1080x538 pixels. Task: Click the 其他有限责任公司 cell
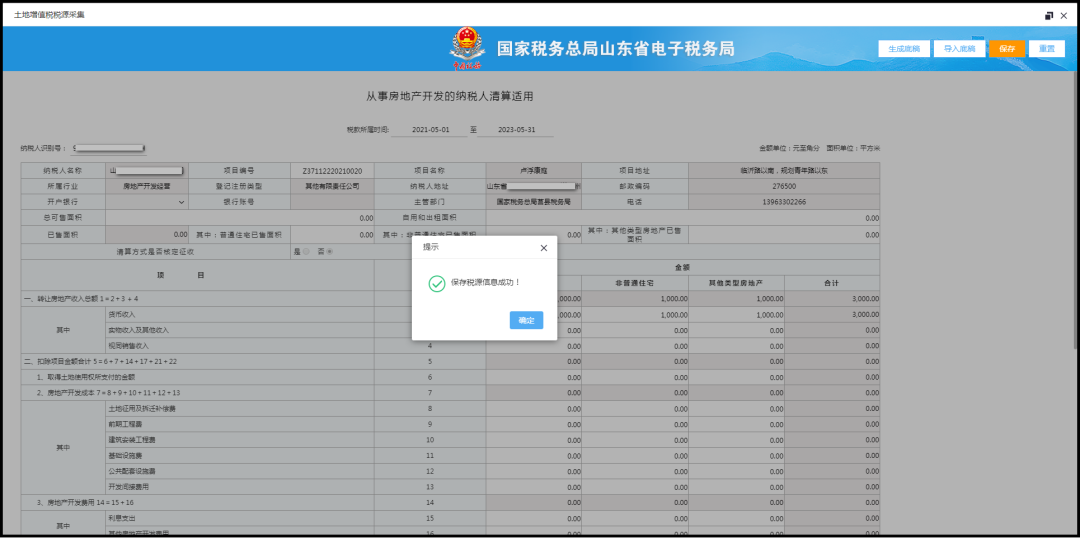pyautogui.click(x=333, y=186)
